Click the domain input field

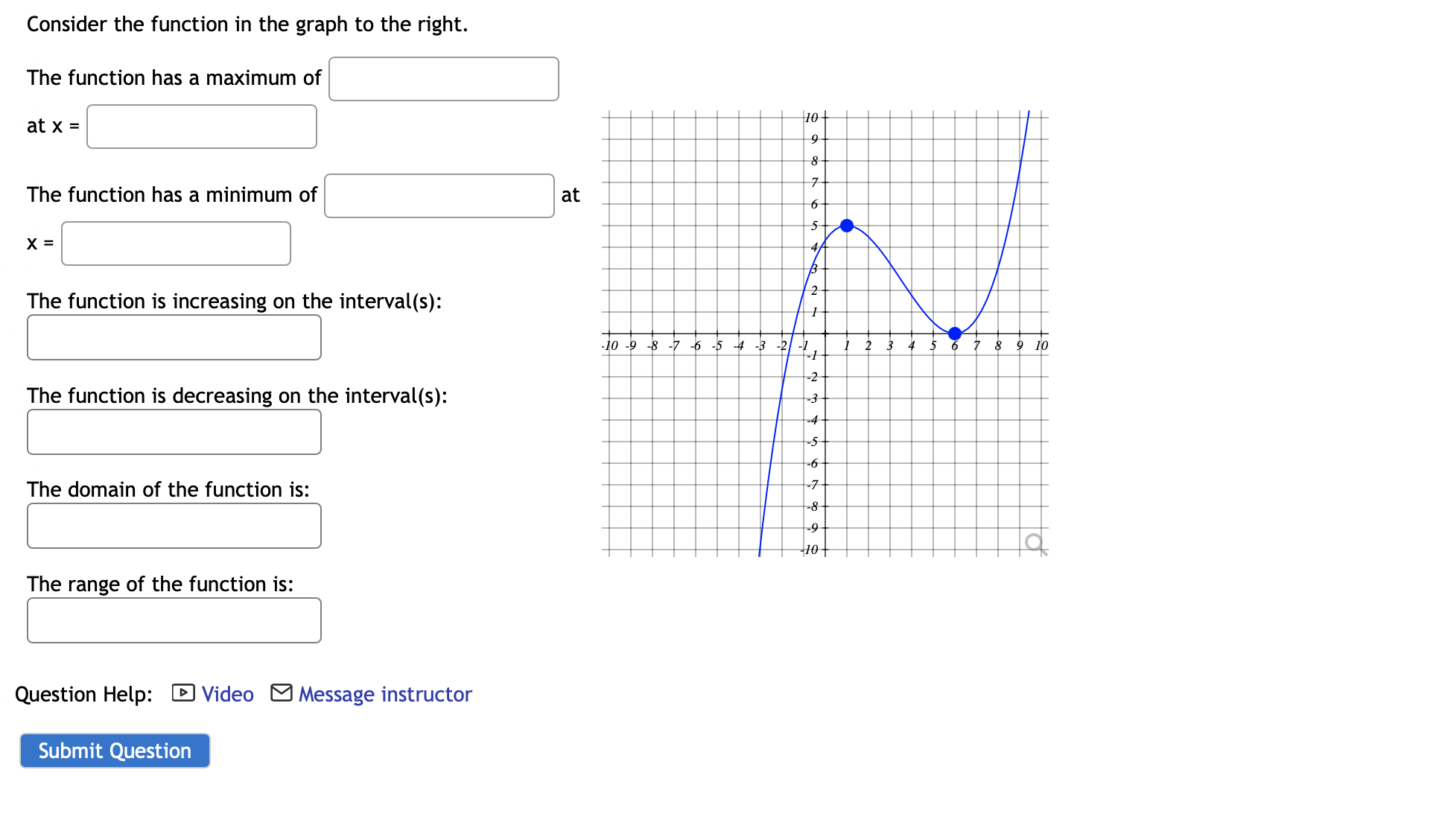(x=174, y=526)
